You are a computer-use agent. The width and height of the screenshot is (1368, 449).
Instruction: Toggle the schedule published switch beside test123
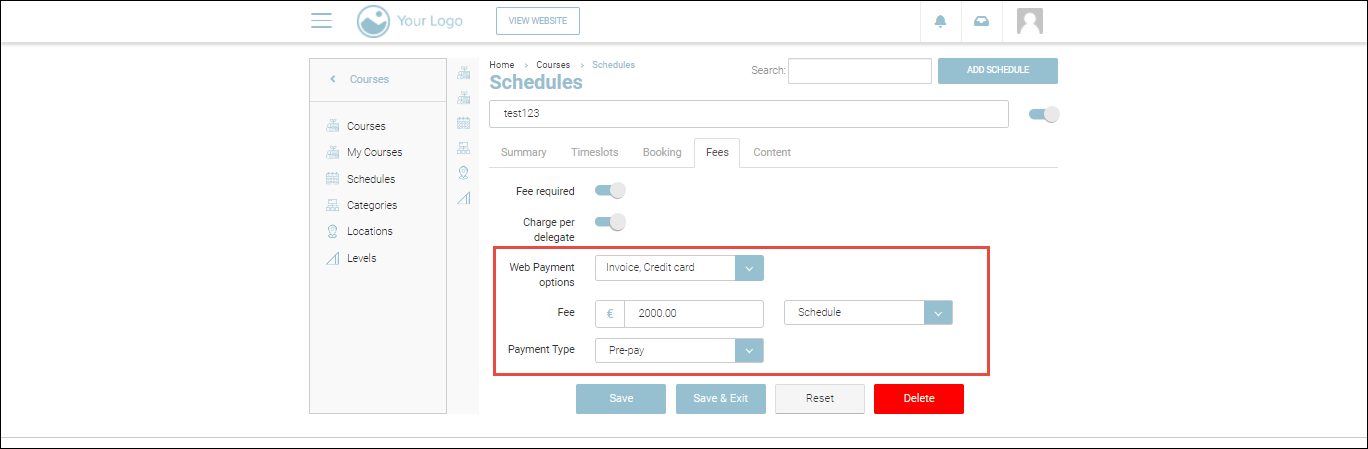point(1044,114)
